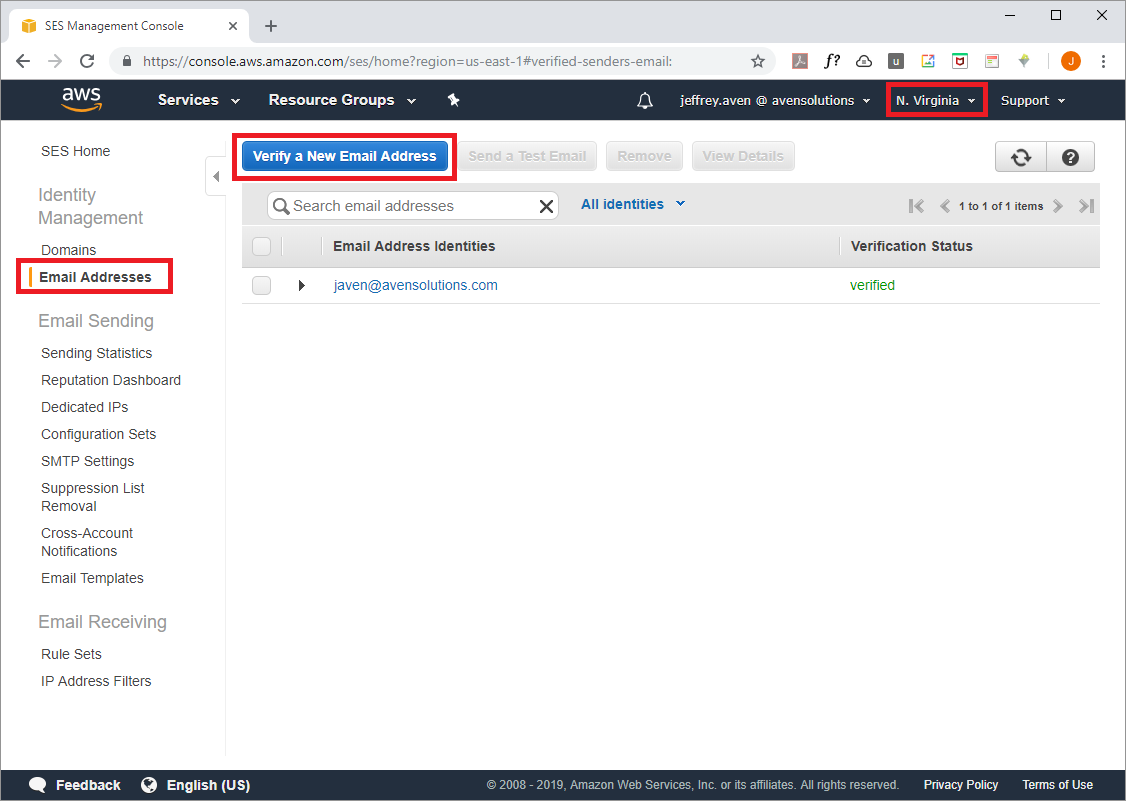Screen dimensions: 1126x801
Task: Go to the previous page of items
Action: click(944, 206)
